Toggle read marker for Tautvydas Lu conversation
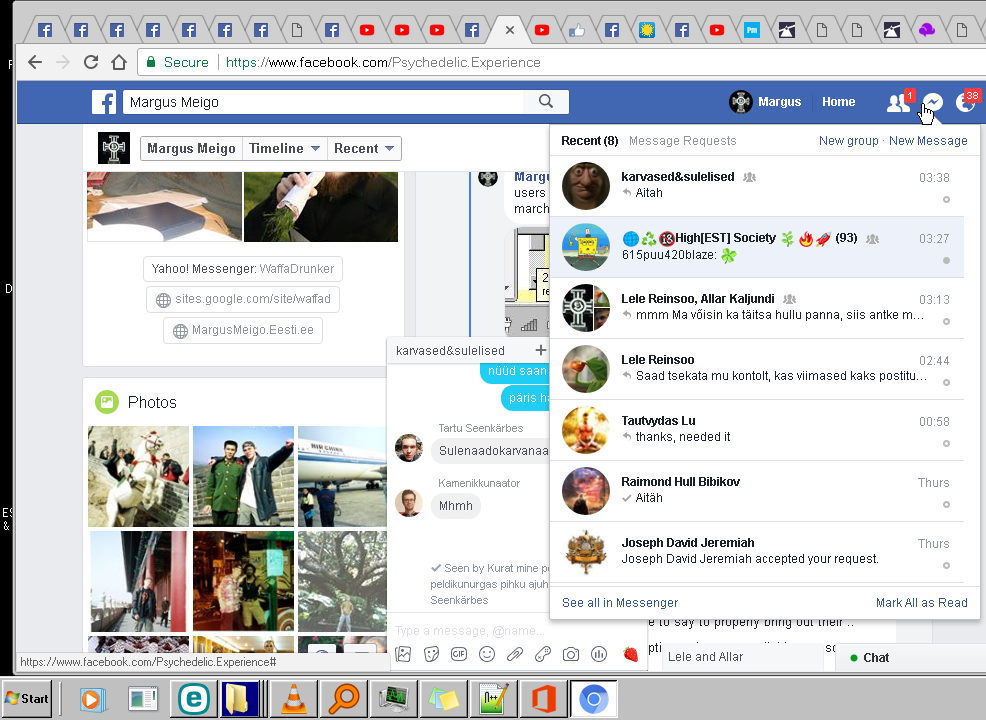This screenshot has width=986, height=720. click(946, 443)
